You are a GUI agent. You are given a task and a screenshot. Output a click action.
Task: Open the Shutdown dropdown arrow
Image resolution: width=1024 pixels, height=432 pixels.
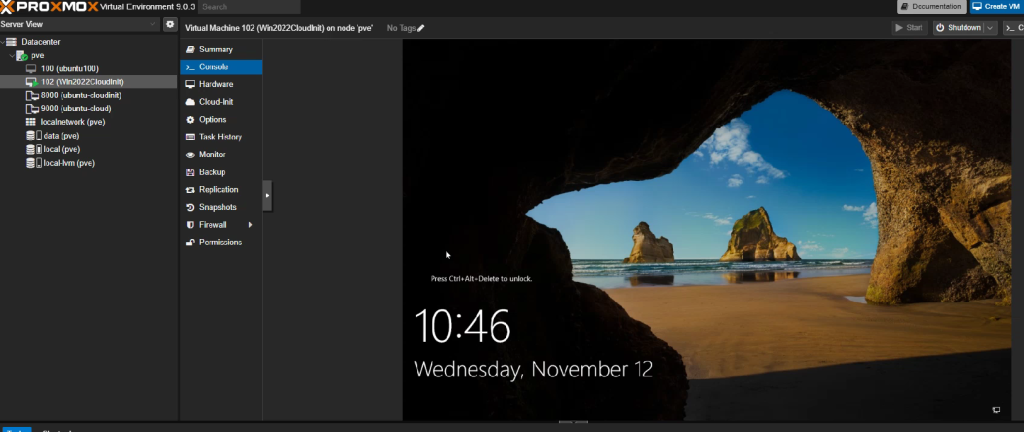click(x=990, y=28)
